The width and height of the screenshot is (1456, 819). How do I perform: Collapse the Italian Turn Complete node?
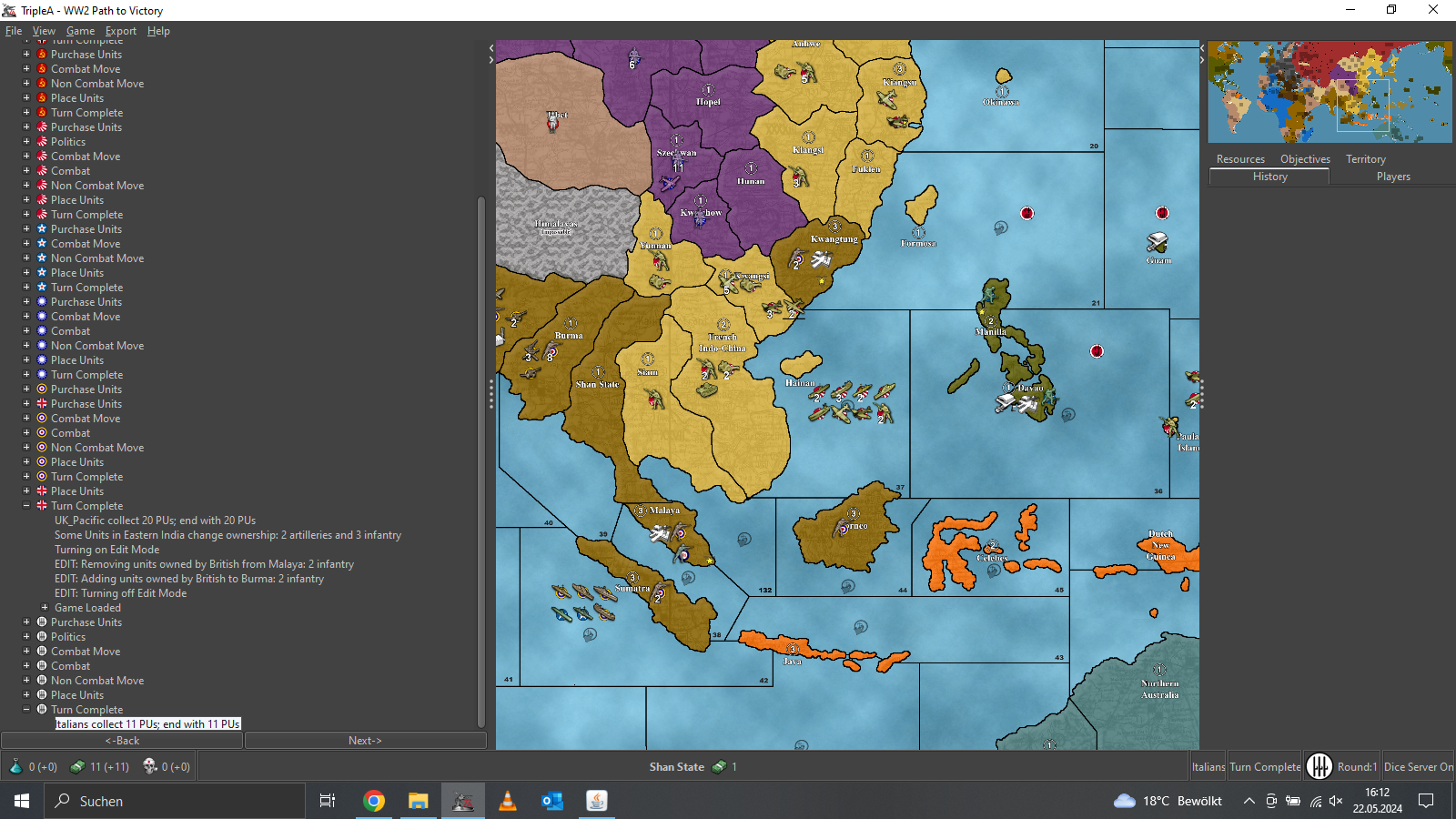26,709
